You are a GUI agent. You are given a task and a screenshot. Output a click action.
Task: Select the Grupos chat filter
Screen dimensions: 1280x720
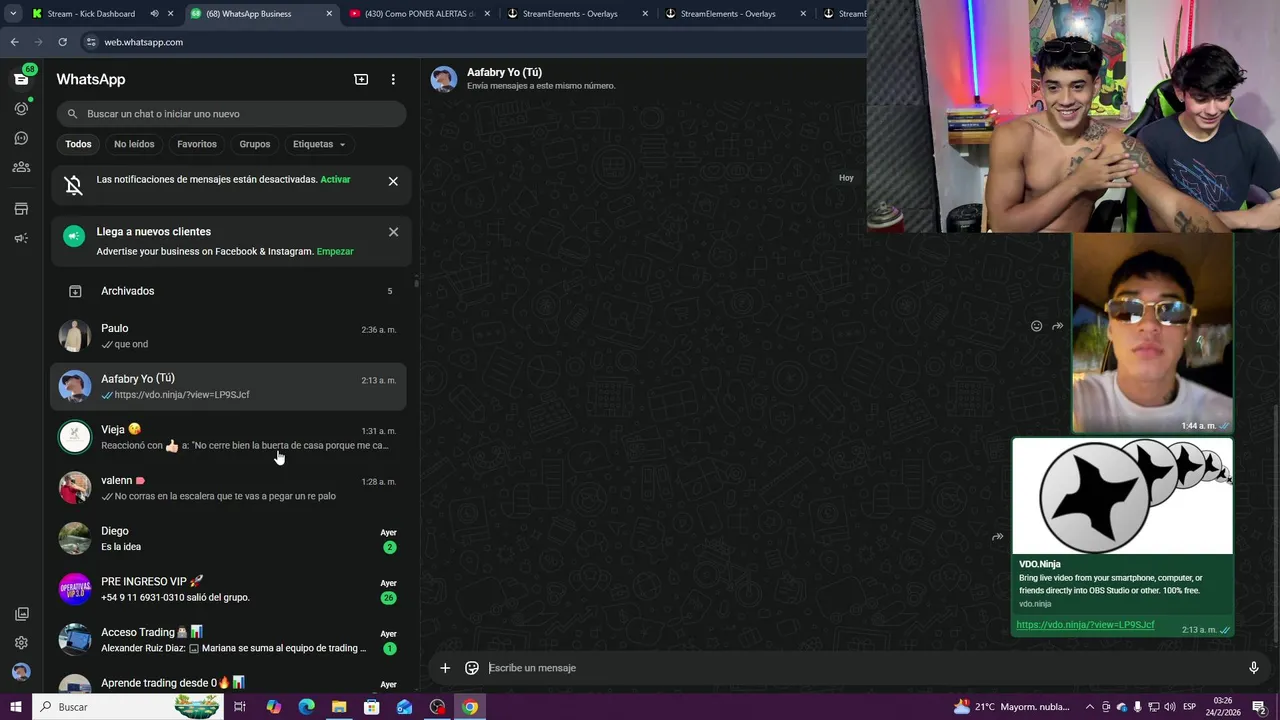point(255,144)
